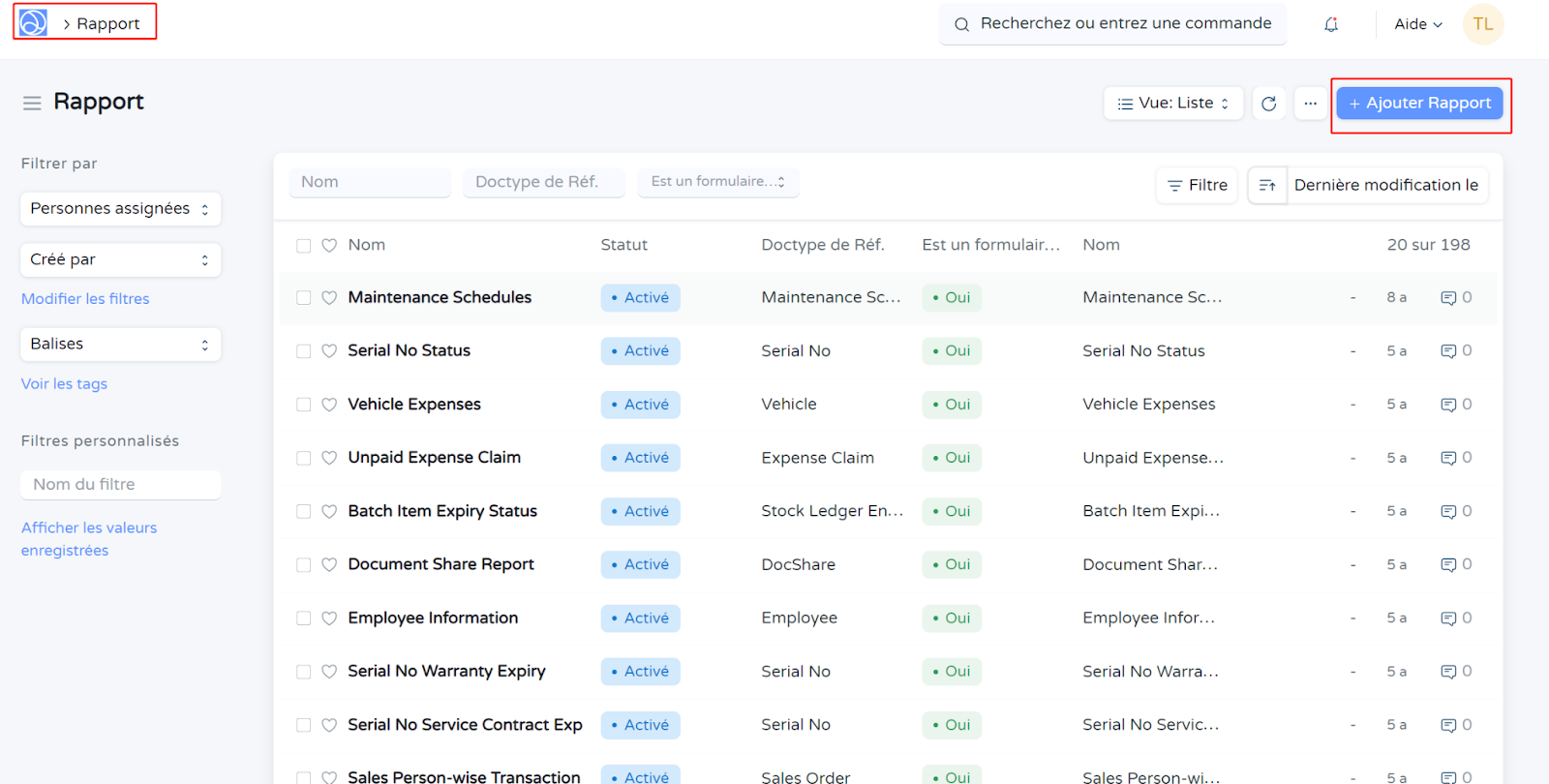Tick the select-all checkbox in header
Screen dimensions: 1549x784
pyautogui.click(x=304, y=246)
